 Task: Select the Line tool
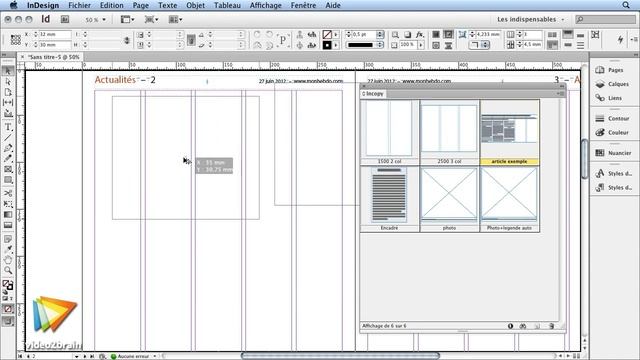pyautogui.click(x=8, y=137)
